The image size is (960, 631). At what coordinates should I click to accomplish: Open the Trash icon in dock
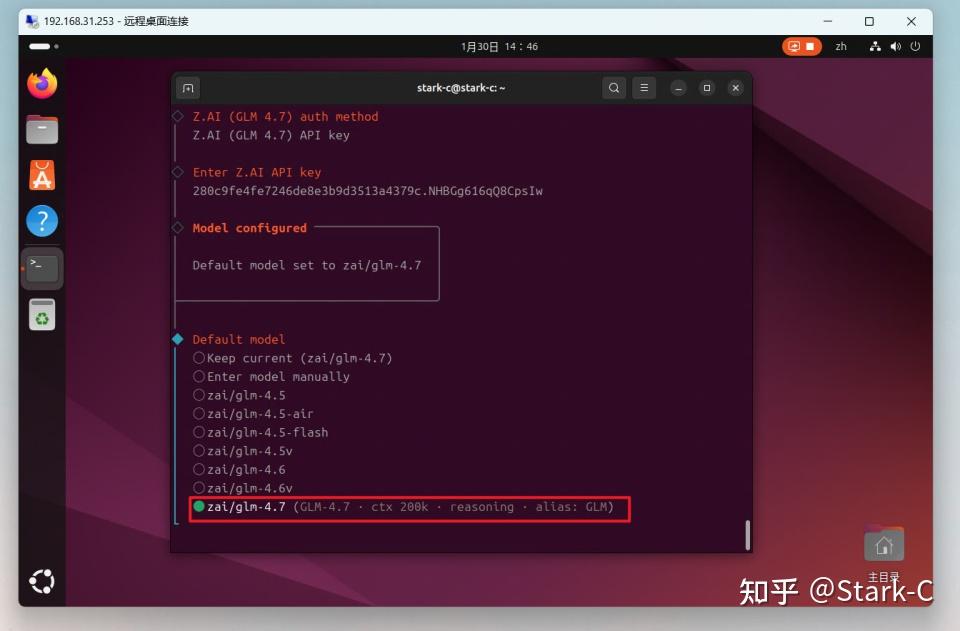point(42,315)
